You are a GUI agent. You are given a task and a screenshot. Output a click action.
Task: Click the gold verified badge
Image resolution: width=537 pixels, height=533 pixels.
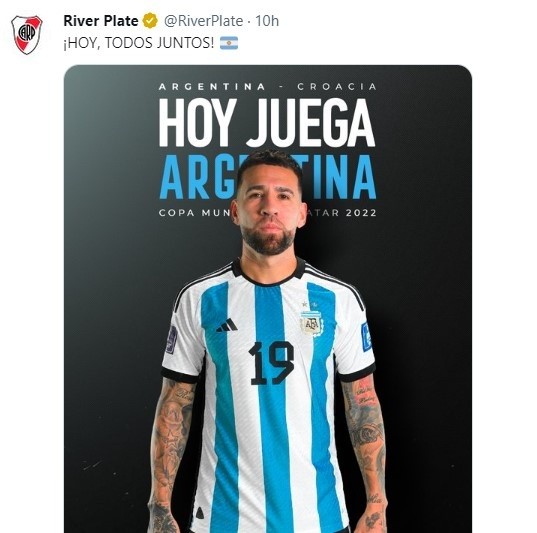tap(150, 21)
